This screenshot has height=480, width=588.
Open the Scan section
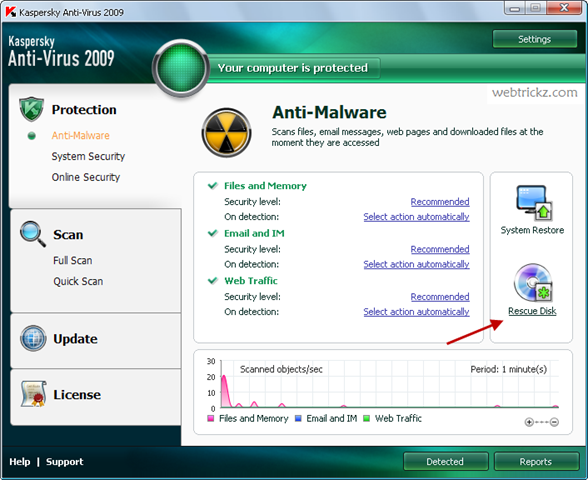pos(68,234)
